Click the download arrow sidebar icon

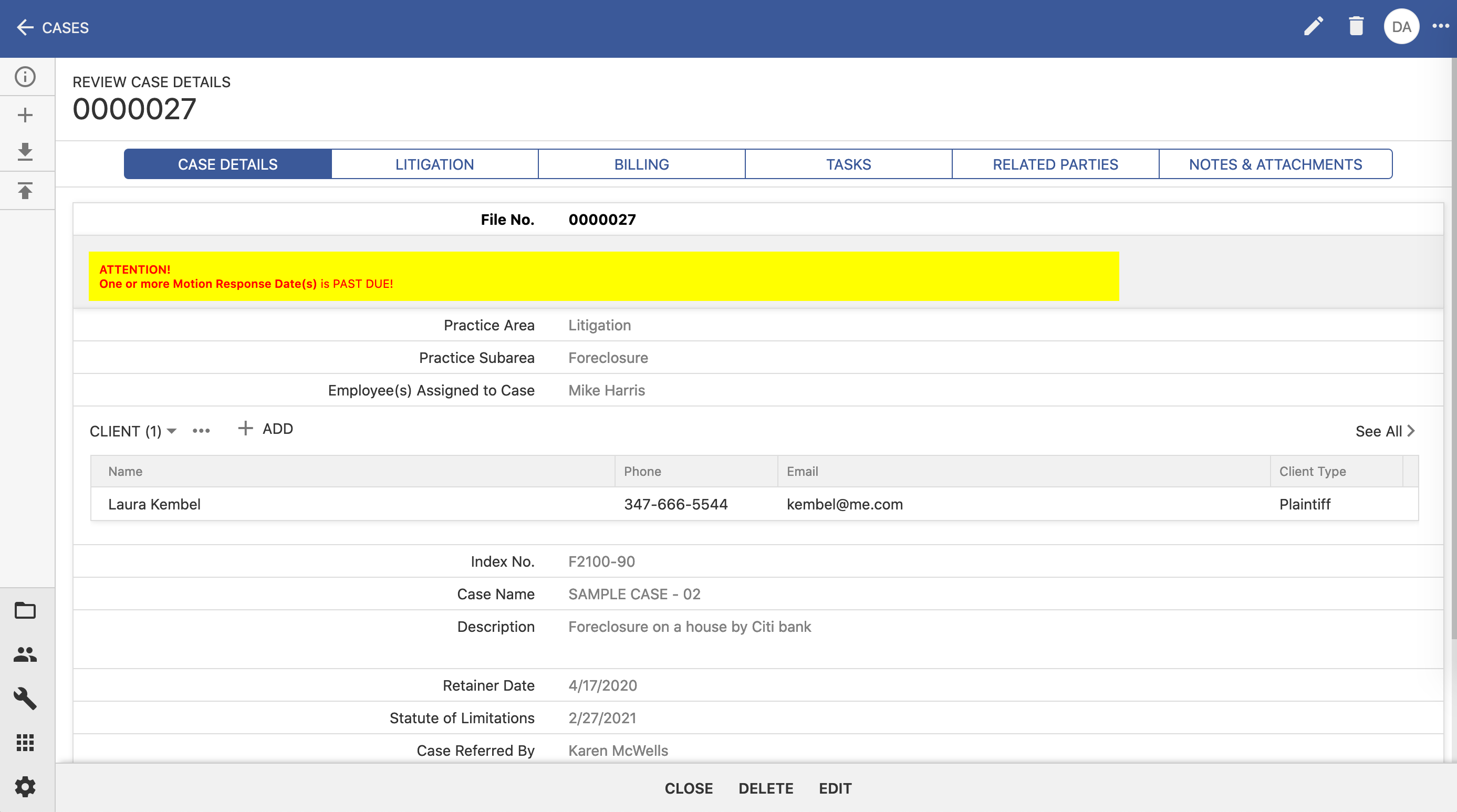(25, 152)
